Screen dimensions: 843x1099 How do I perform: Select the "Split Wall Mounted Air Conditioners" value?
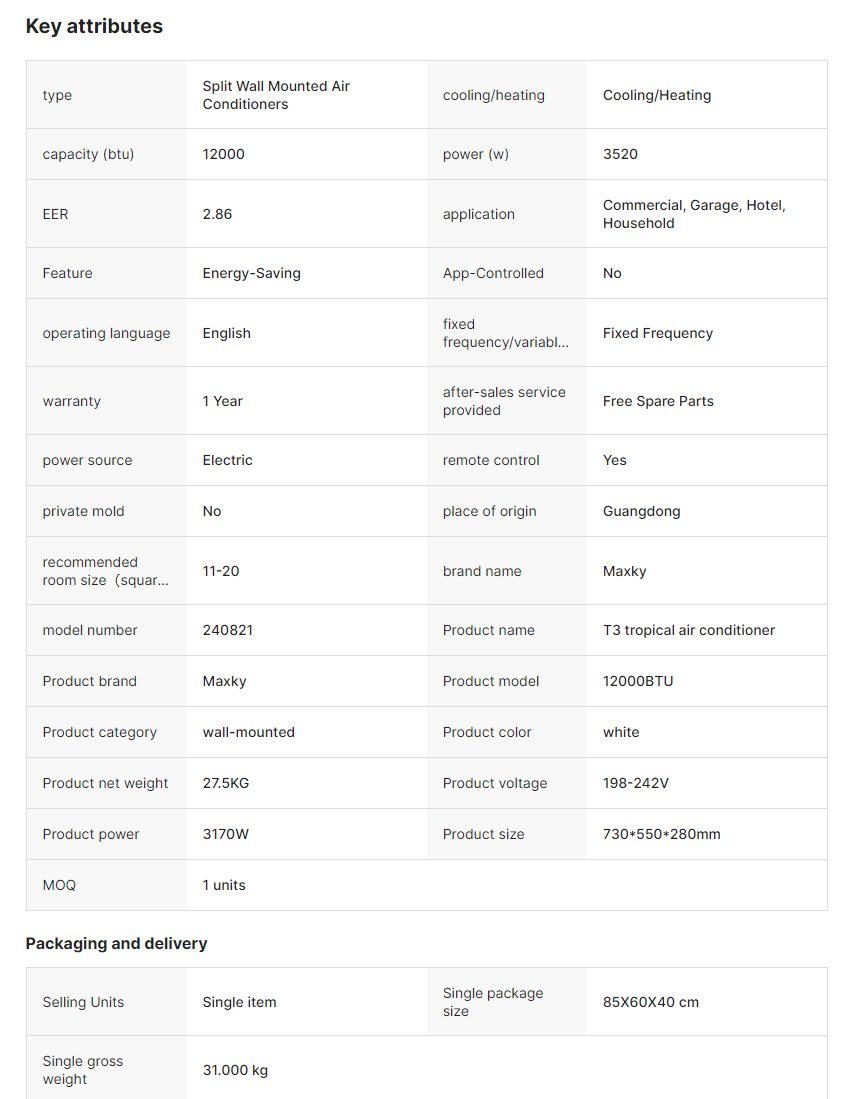276,95
